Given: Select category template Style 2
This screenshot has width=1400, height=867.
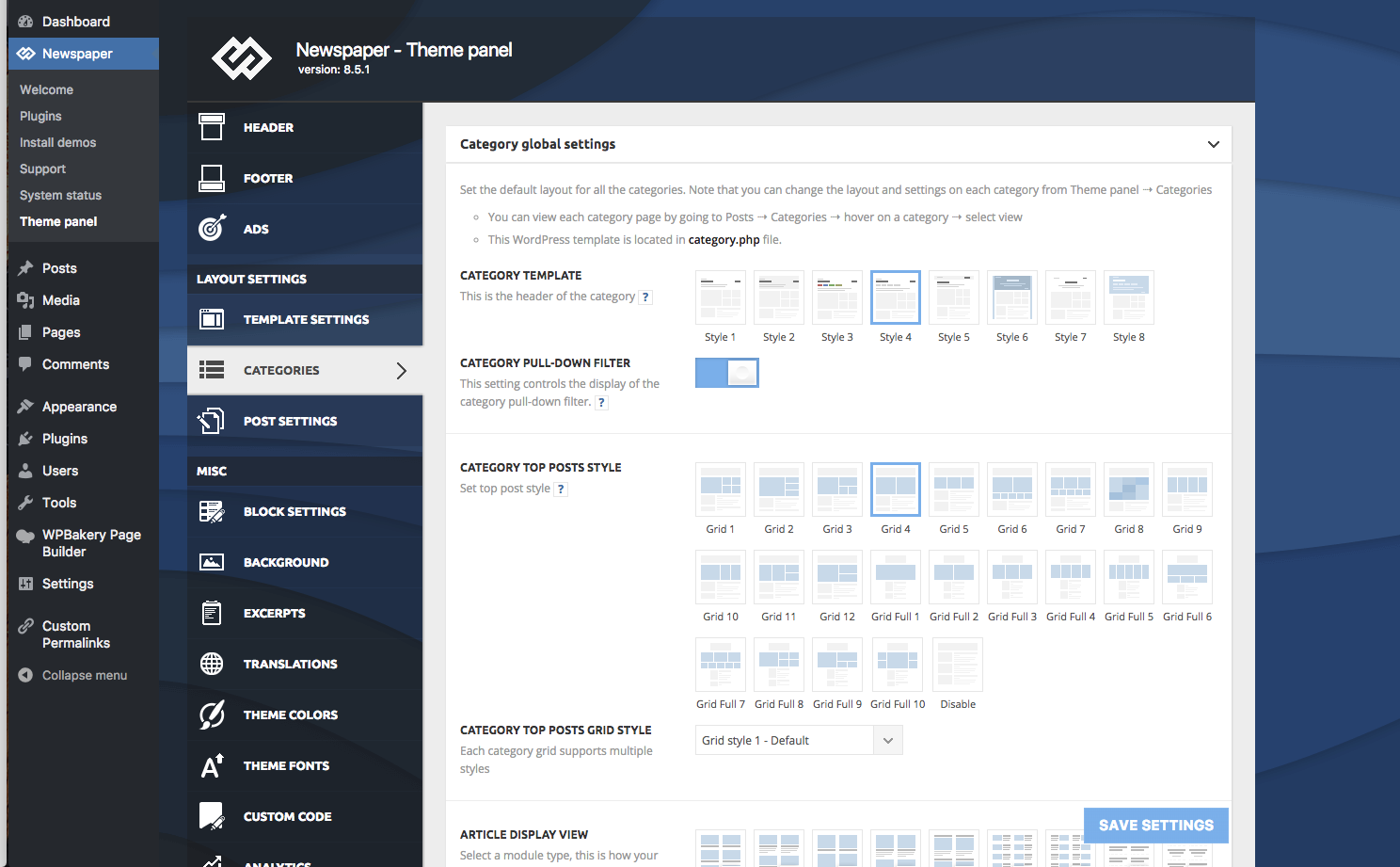Looking at the screenshot, I should tap(779, 297).
